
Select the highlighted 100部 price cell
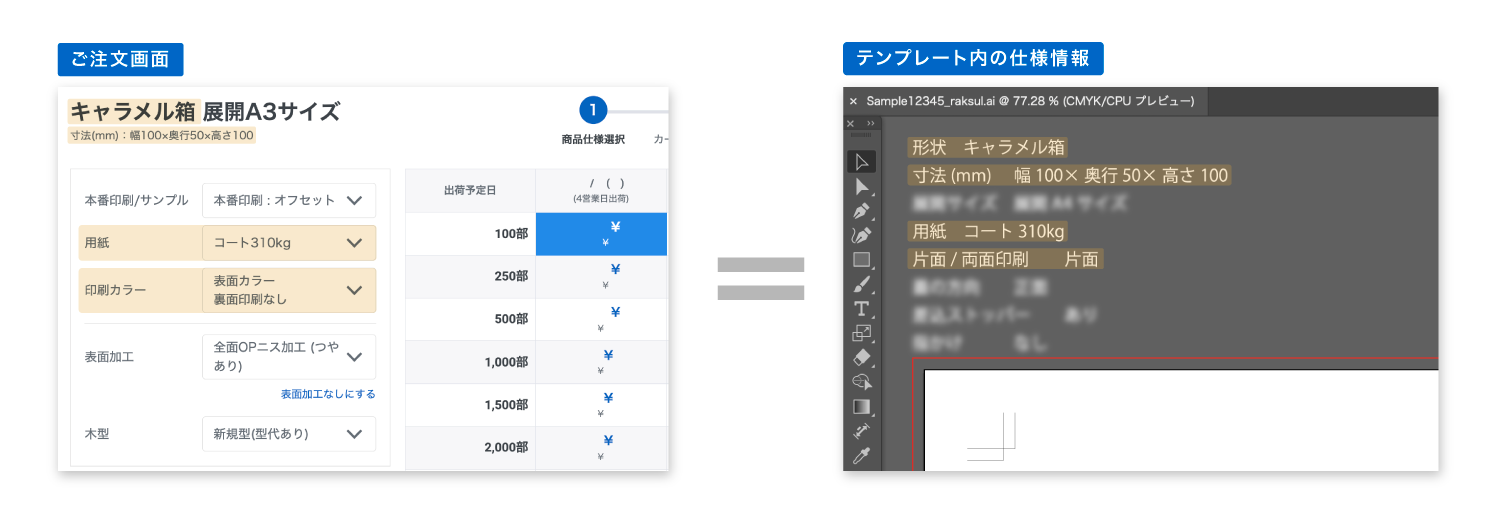click(602, 234)
